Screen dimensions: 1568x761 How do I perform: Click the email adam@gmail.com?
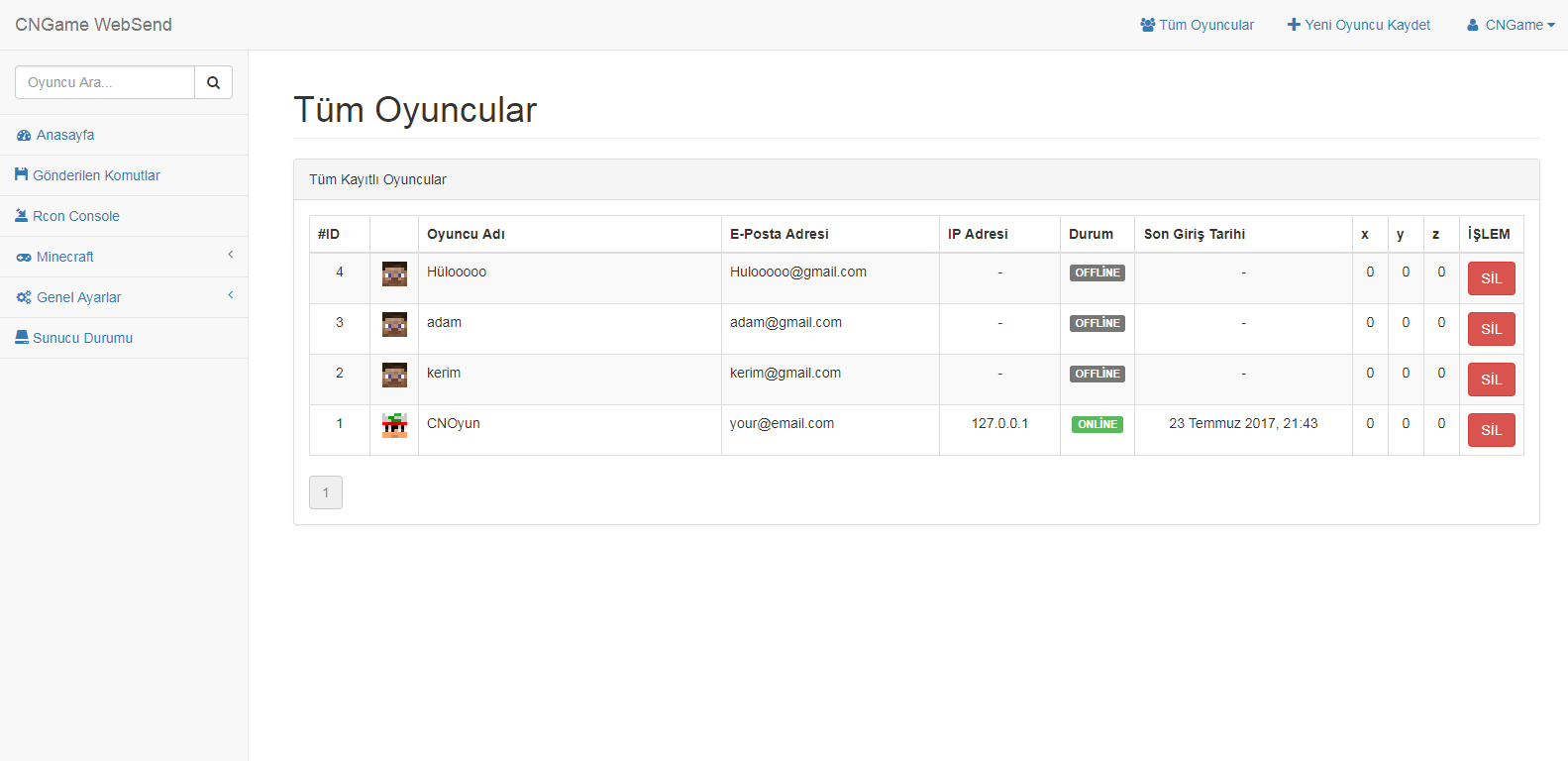pyautogui.click(x=785, y=322)
